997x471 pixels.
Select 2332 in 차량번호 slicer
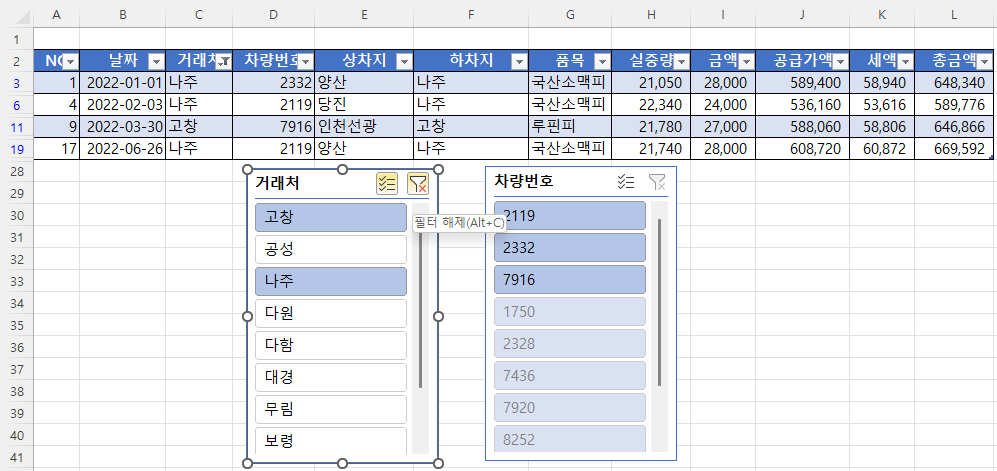coord(570,247)
